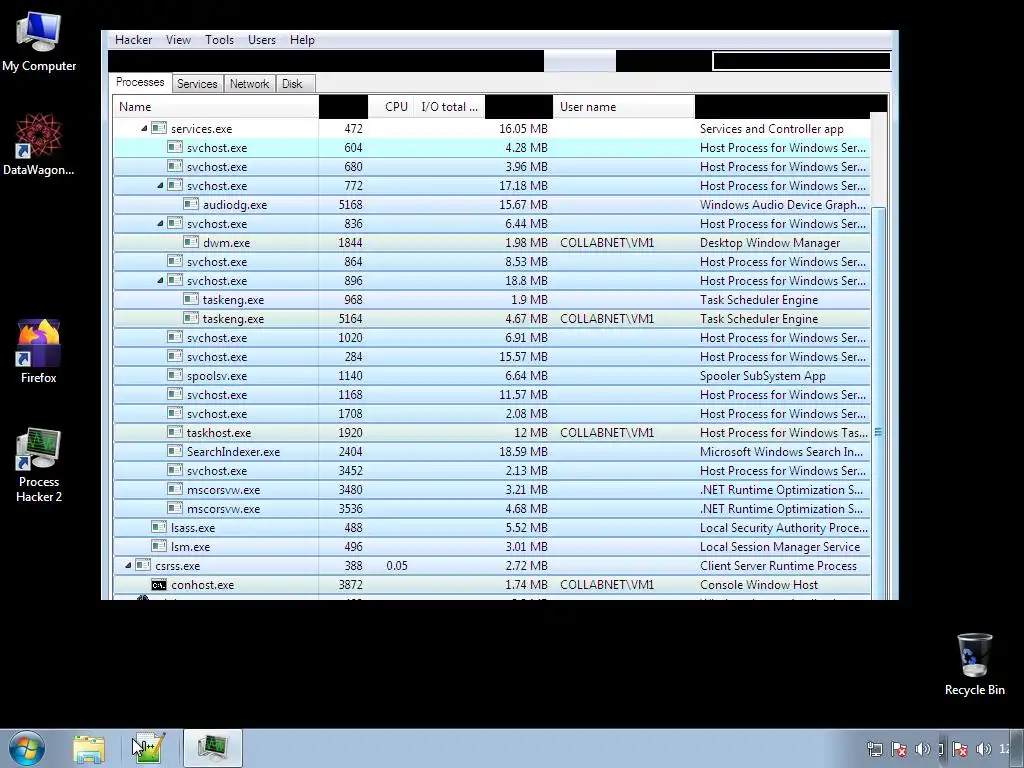
Task: Click the Process Hacker taskbar button
Action: 213,748
